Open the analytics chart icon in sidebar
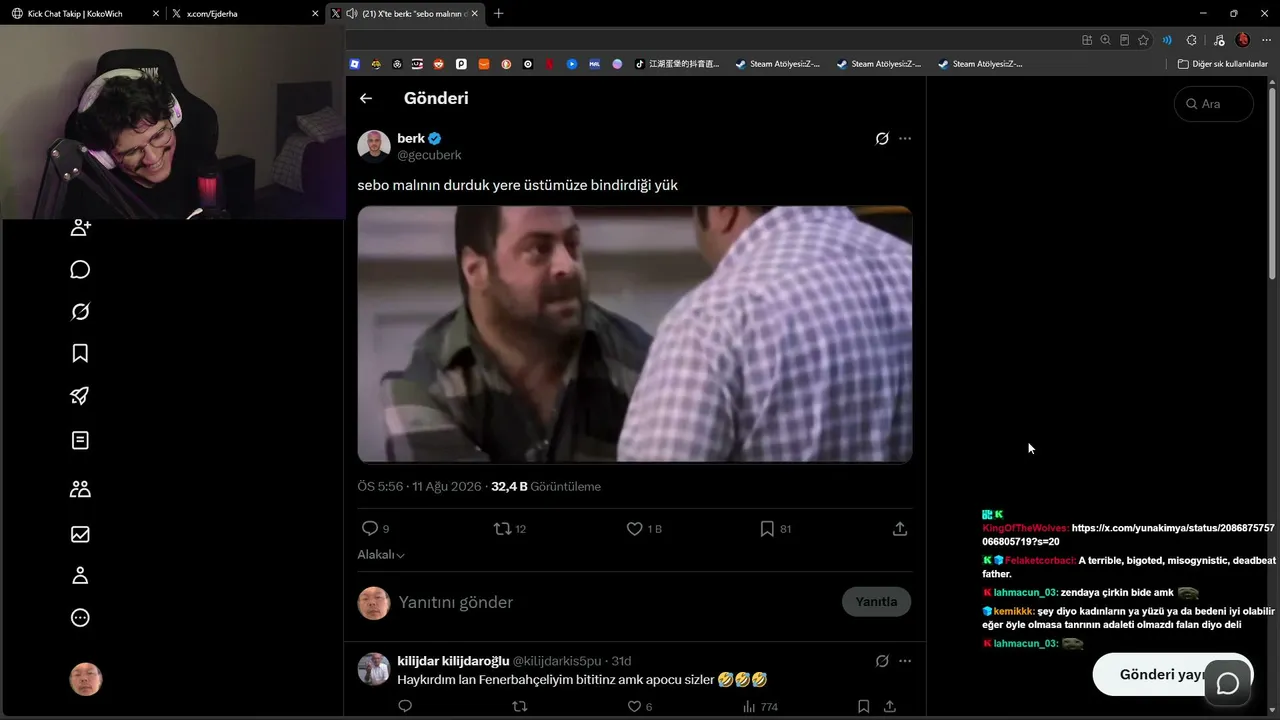This screenshot has width=1280, height=720. pos(81,534)
